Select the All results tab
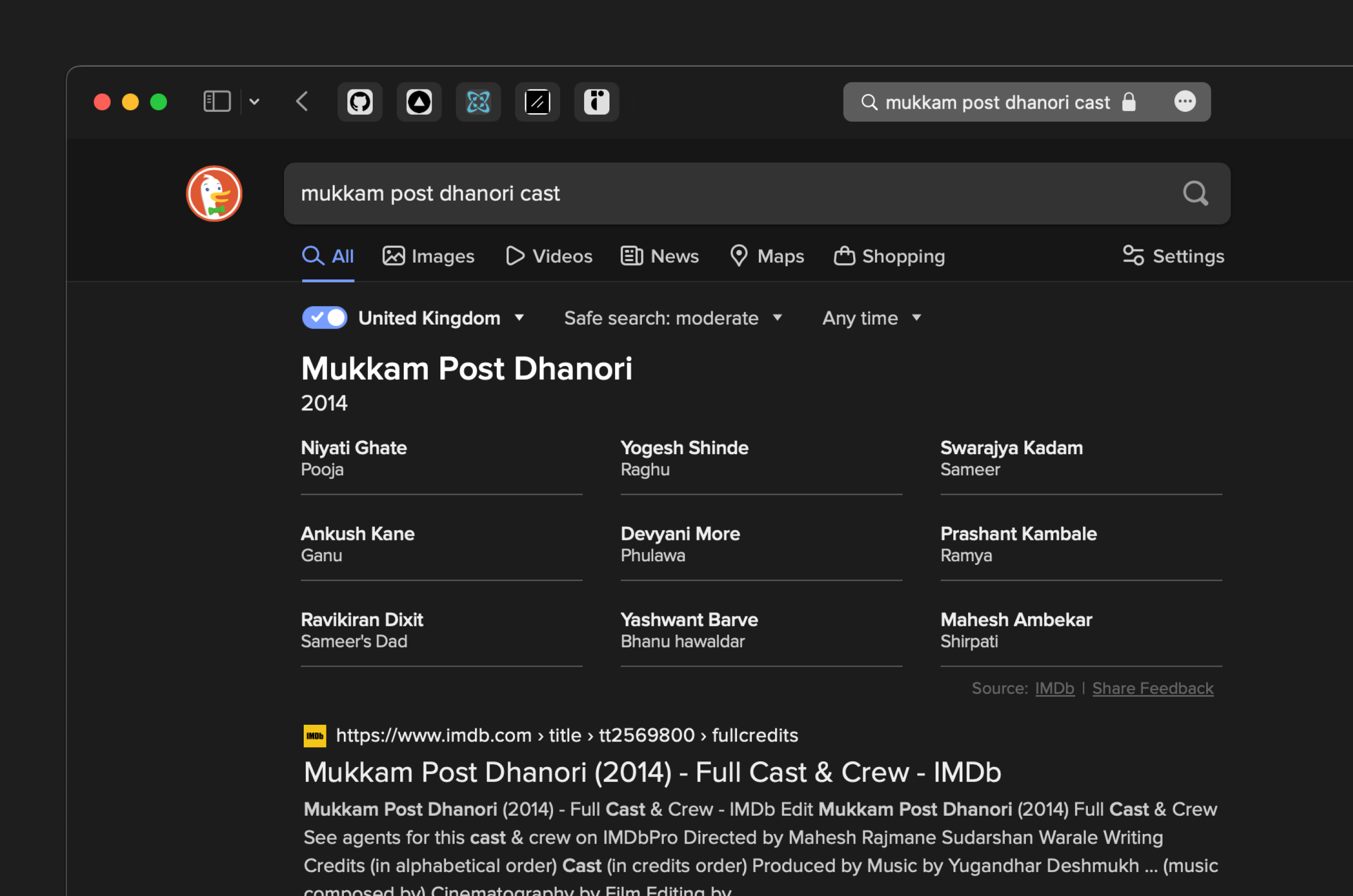1353x896 pixels. (x=328, y=256)
